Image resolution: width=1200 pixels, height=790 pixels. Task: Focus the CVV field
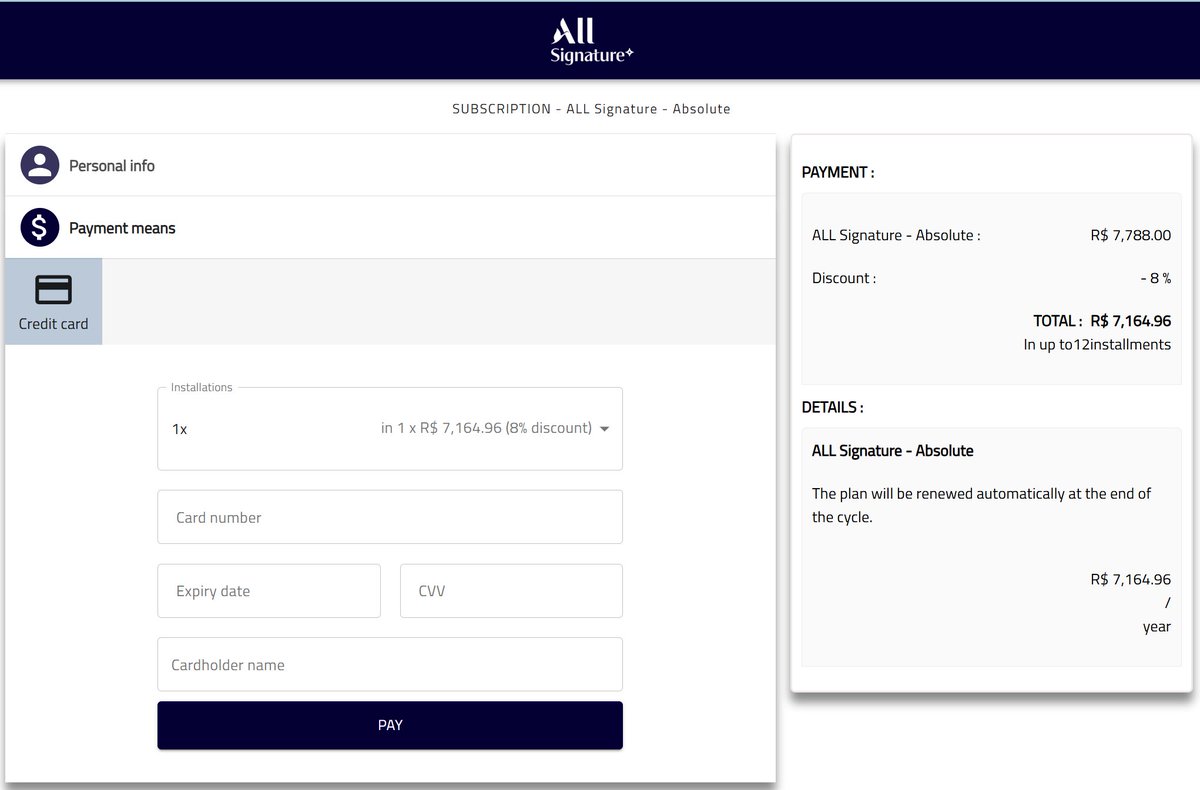pos(511,591)
